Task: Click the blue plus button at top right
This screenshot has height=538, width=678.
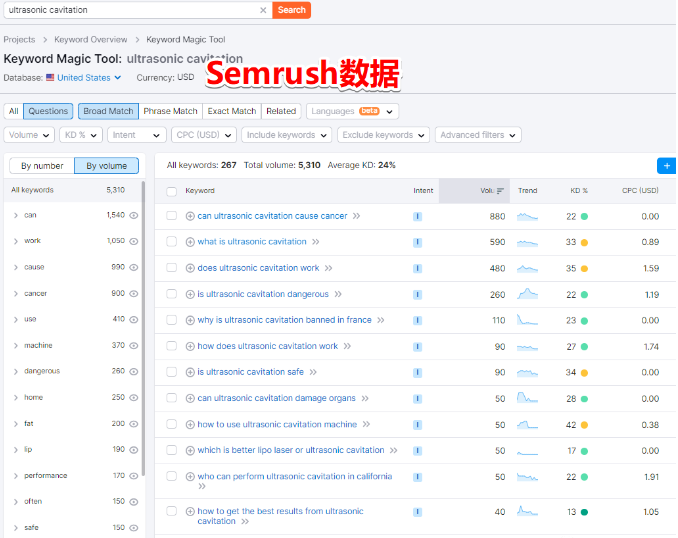Action: 667,166
